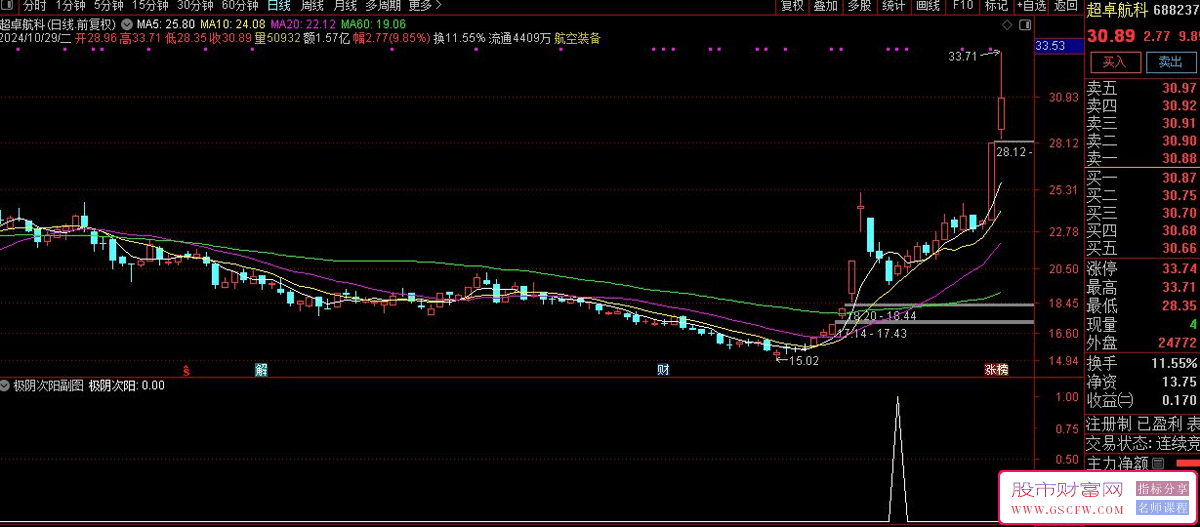The height and width of the screenshot is (527, 1200).
Task: Add stock with +自选 button
Action: [x=1032, y=6]
